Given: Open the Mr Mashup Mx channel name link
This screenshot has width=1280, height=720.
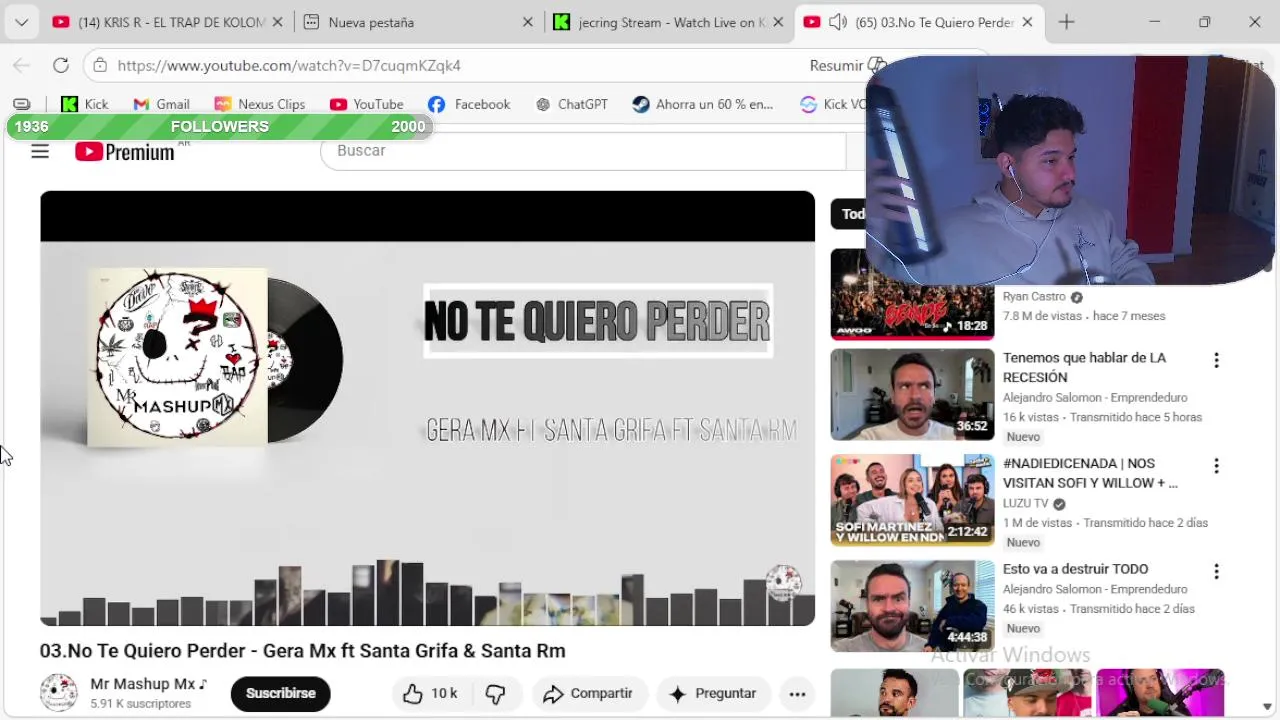Looking at the screenshot, I should point(148,684).
